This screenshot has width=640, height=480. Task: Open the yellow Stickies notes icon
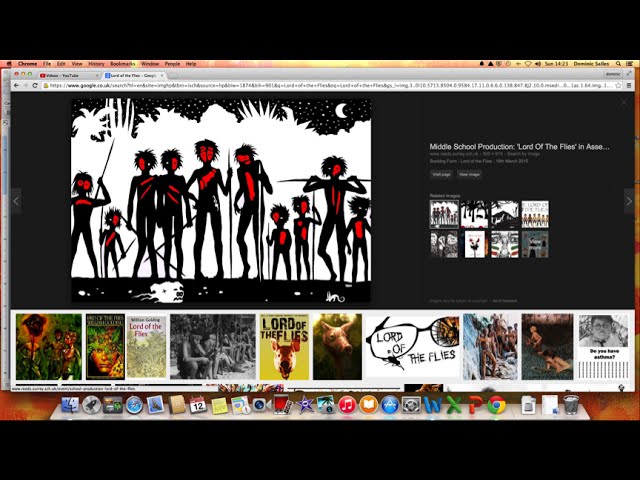click(219, 405)
